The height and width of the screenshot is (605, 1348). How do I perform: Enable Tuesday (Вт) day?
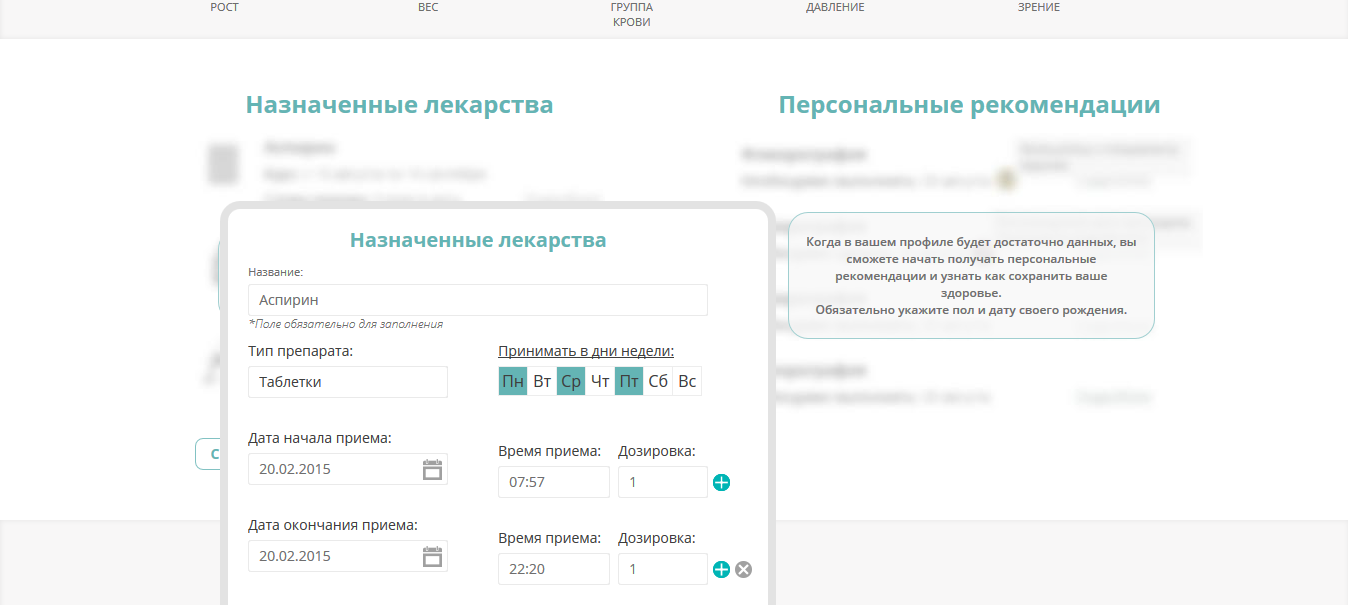pos(542,381)
